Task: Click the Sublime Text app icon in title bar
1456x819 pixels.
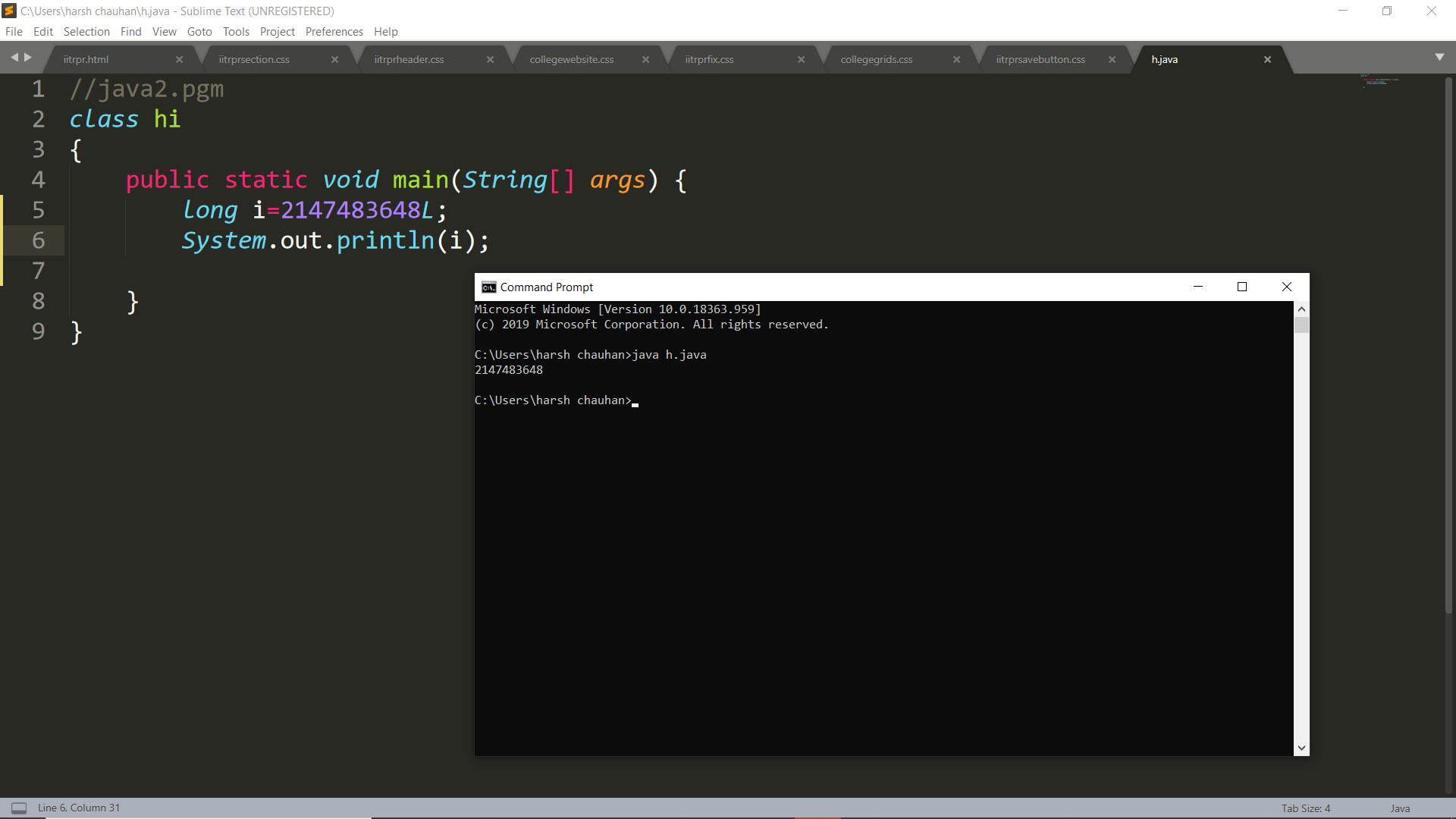Action: (9, 11)
